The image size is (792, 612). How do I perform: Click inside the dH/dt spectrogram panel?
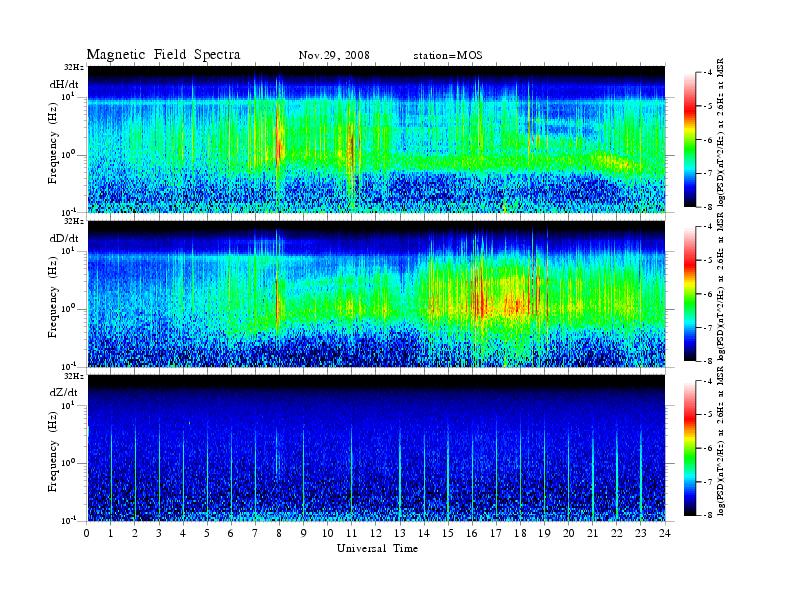coord(377,139)
